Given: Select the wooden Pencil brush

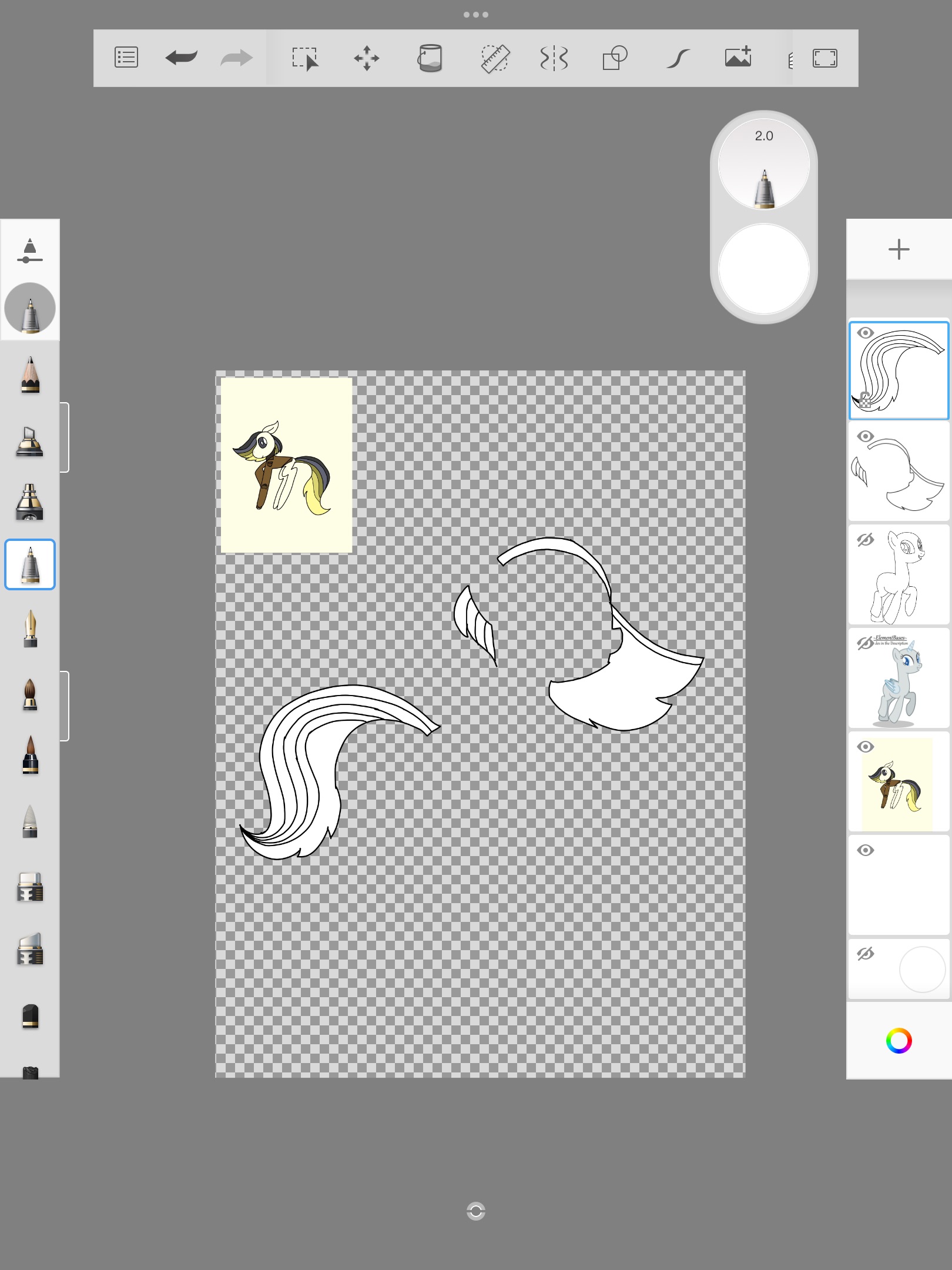Looking at the screenshot, I should click(30, 375).
